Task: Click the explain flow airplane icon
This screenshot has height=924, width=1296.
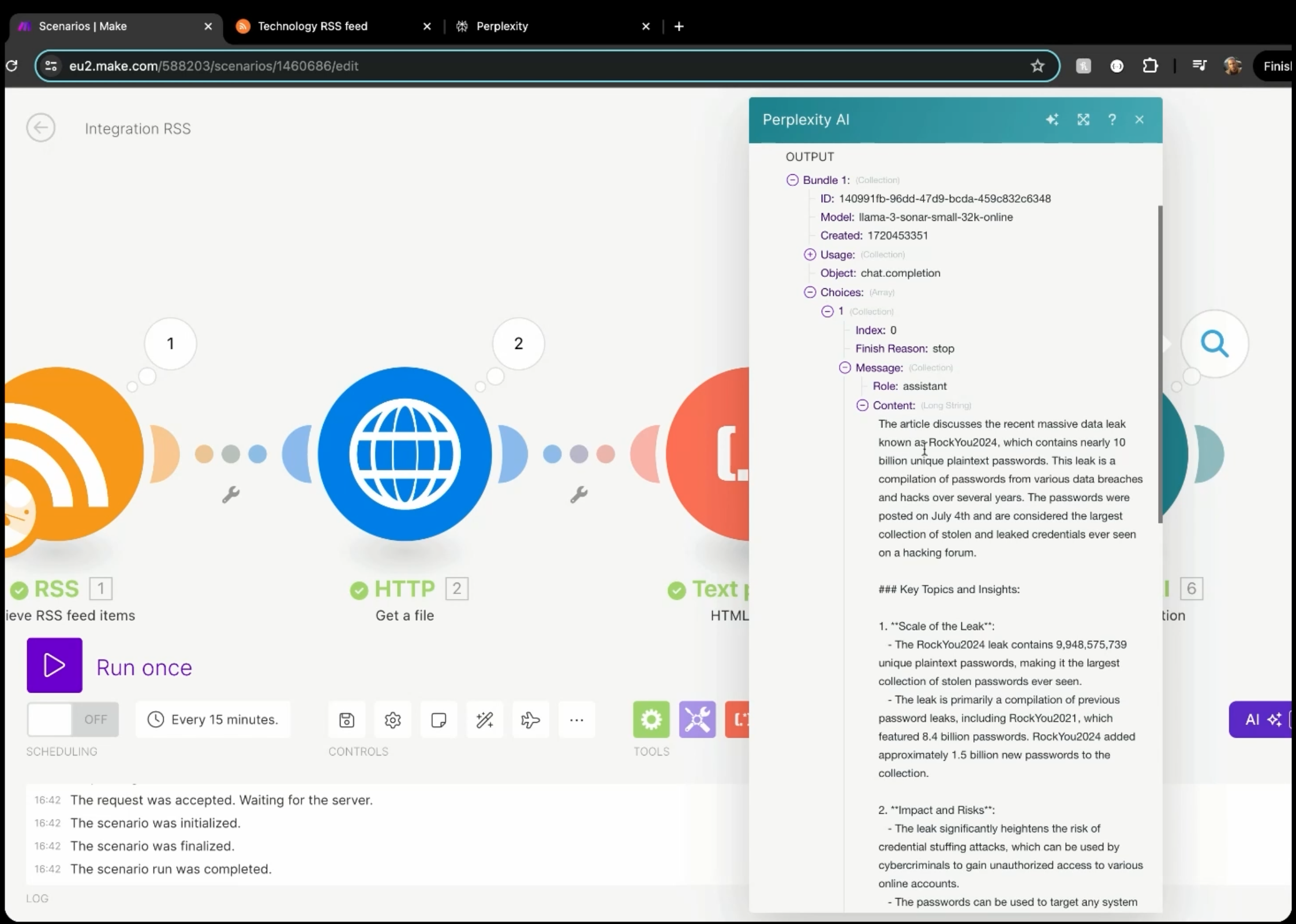Action: click(x=530, y=719)
